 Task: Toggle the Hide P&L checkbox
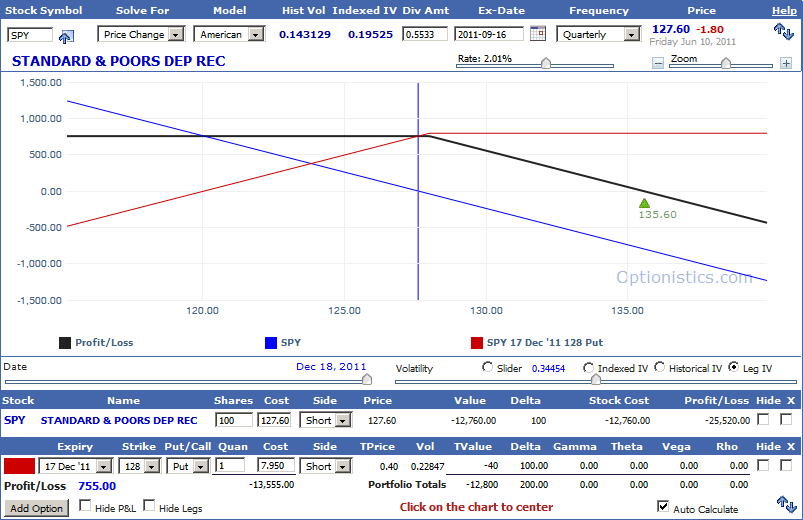click(86, 506)
